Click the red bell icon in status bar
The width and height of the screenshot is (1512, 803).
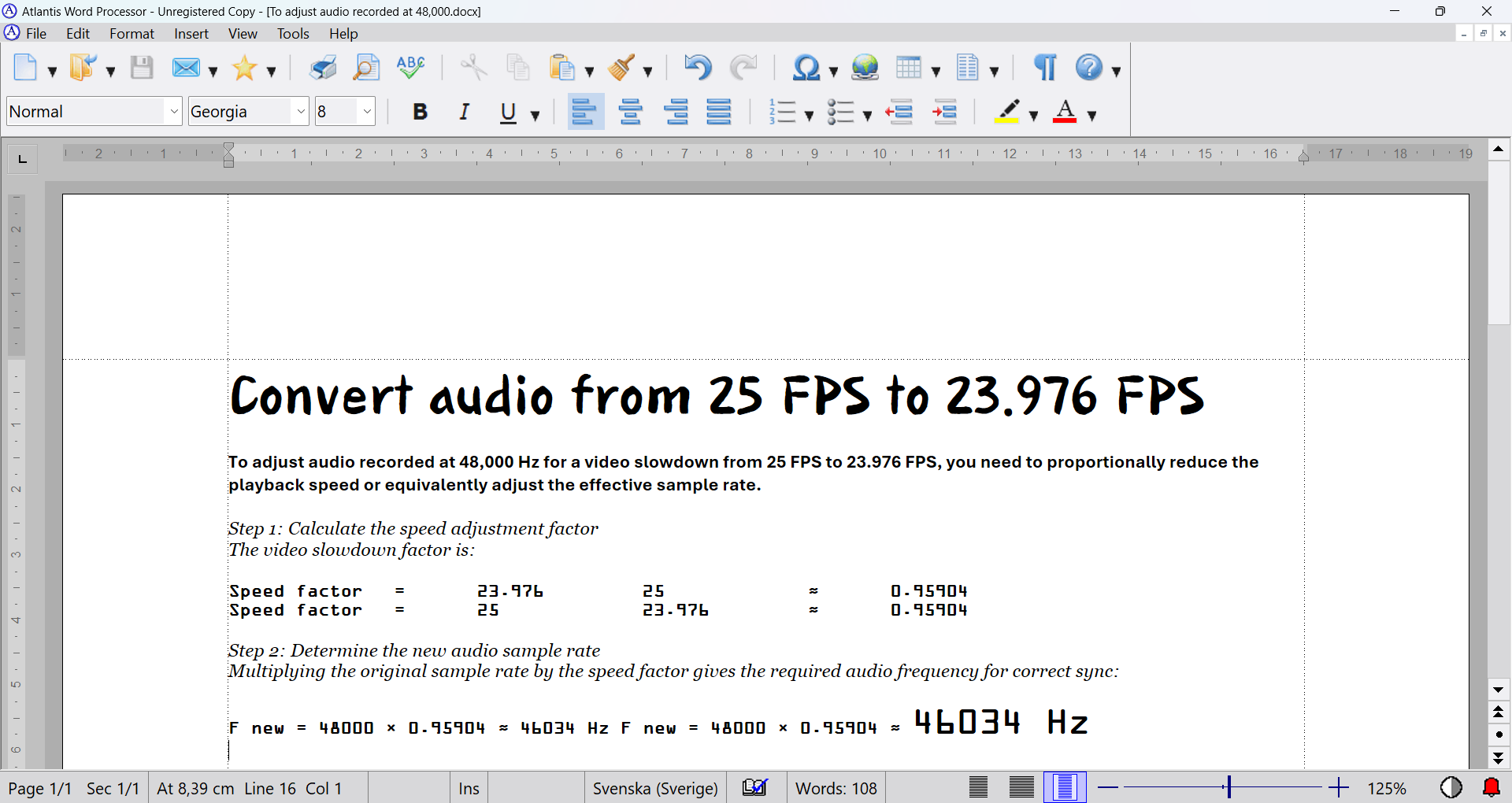(x=1491, y=787)
